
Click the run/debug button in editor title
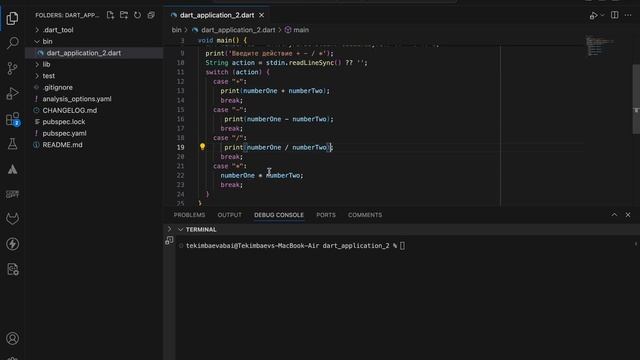[x=593, y=16]
